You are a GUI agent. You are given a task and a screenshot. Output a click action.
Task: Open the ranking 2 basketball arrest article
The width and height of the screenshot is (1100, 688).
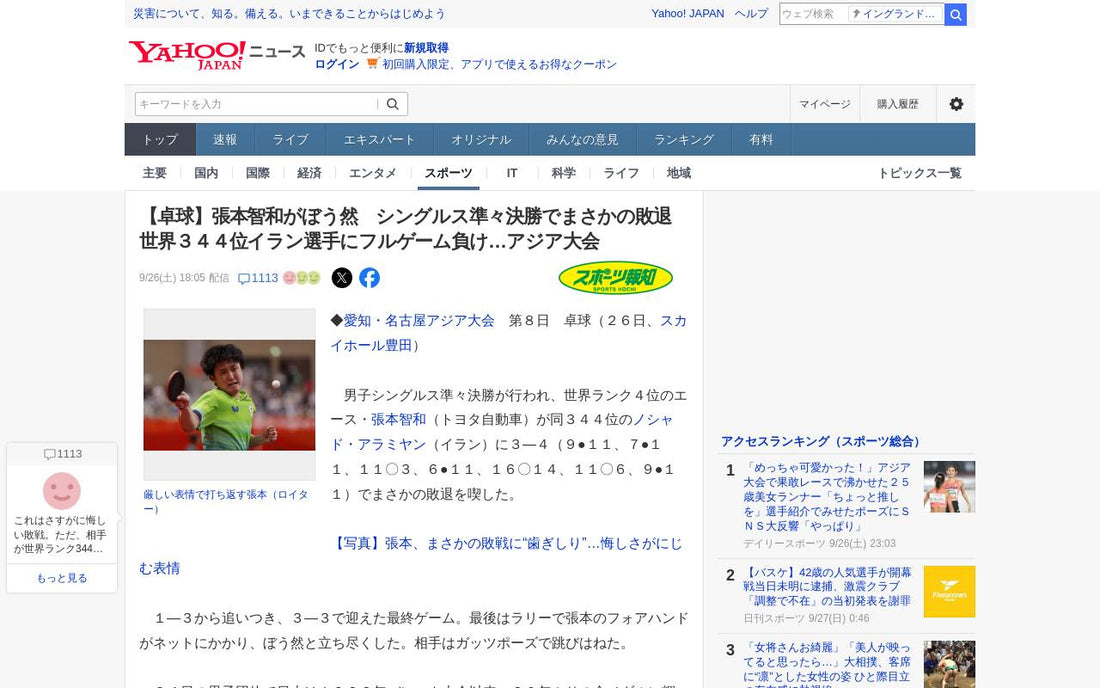(827, 586)
